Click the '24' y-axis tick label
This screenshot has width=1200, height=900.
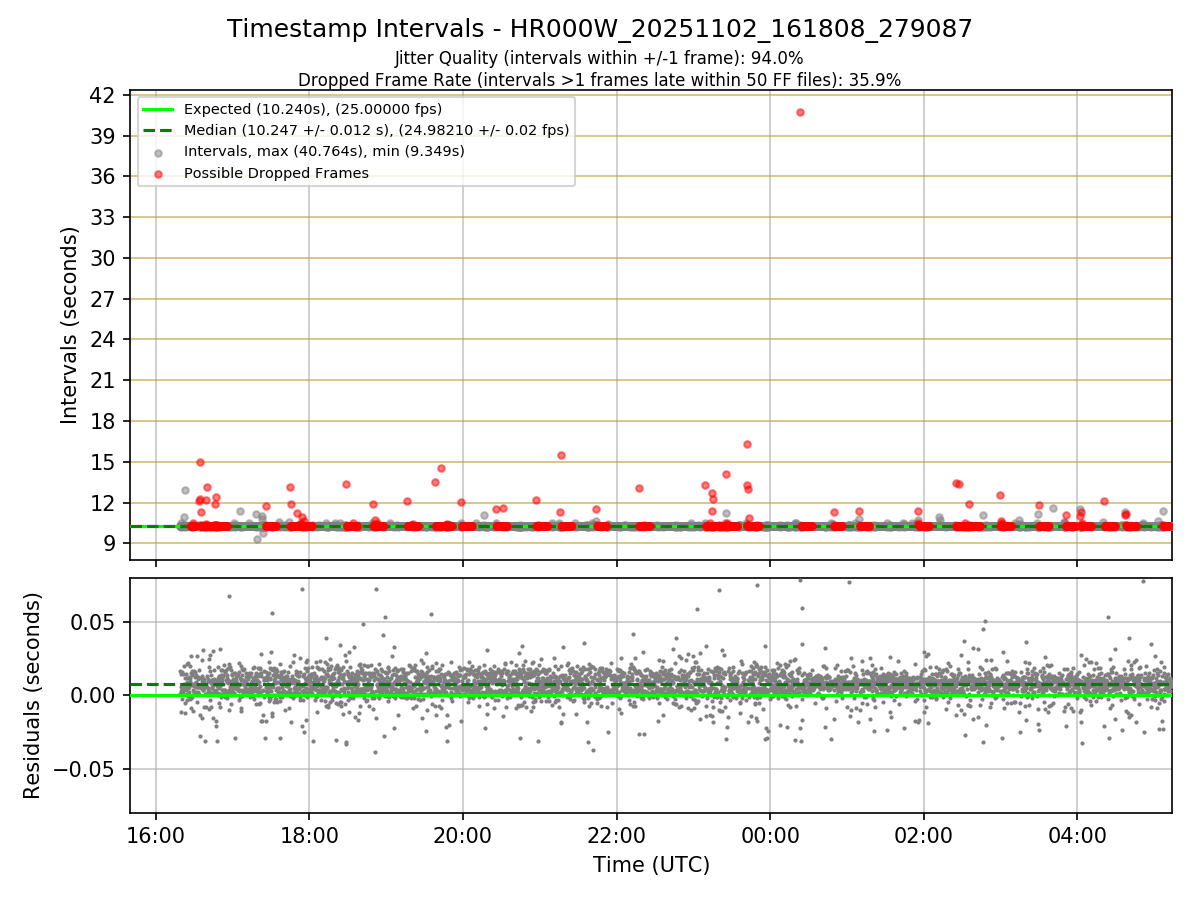pyautogui.click(x=101, y=340)
